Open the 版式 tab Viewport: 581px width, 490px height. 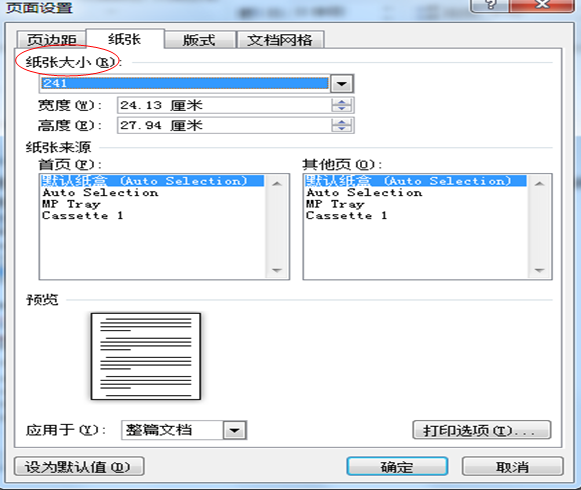[x=199, y=40]
